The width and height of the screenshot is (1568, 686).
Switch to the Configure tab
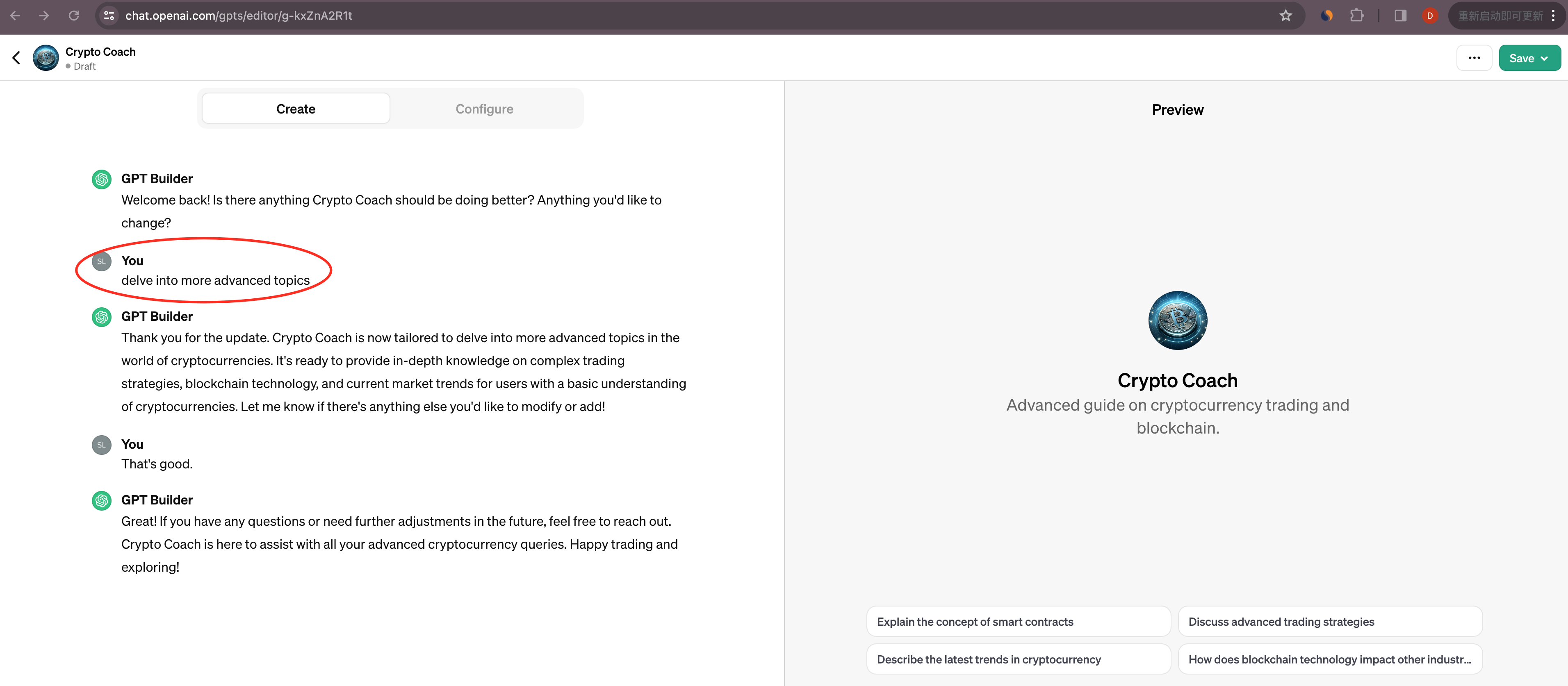(x=484, y=108)
